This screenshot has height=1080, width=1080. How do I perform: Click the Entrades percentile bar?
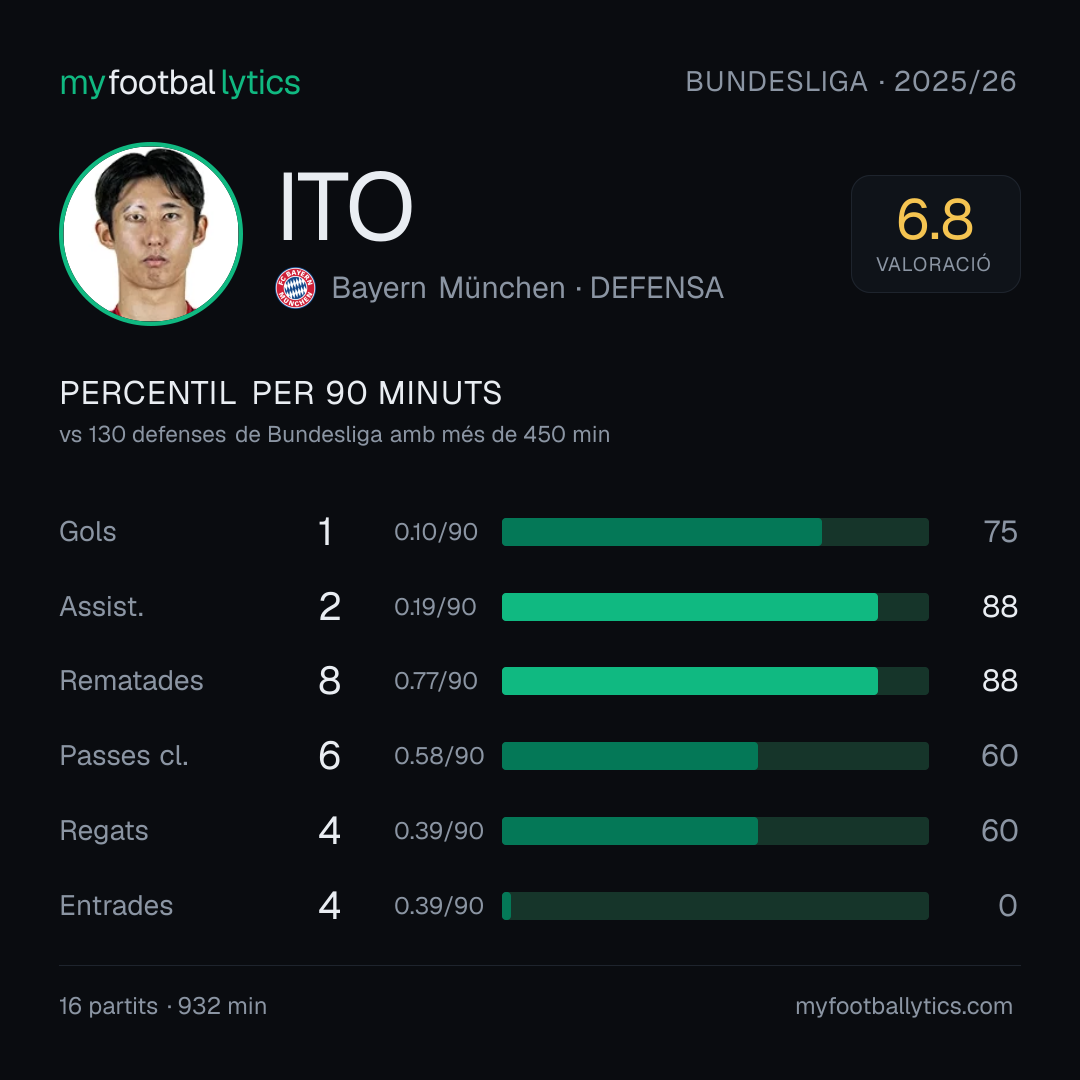tap(715, 906)
